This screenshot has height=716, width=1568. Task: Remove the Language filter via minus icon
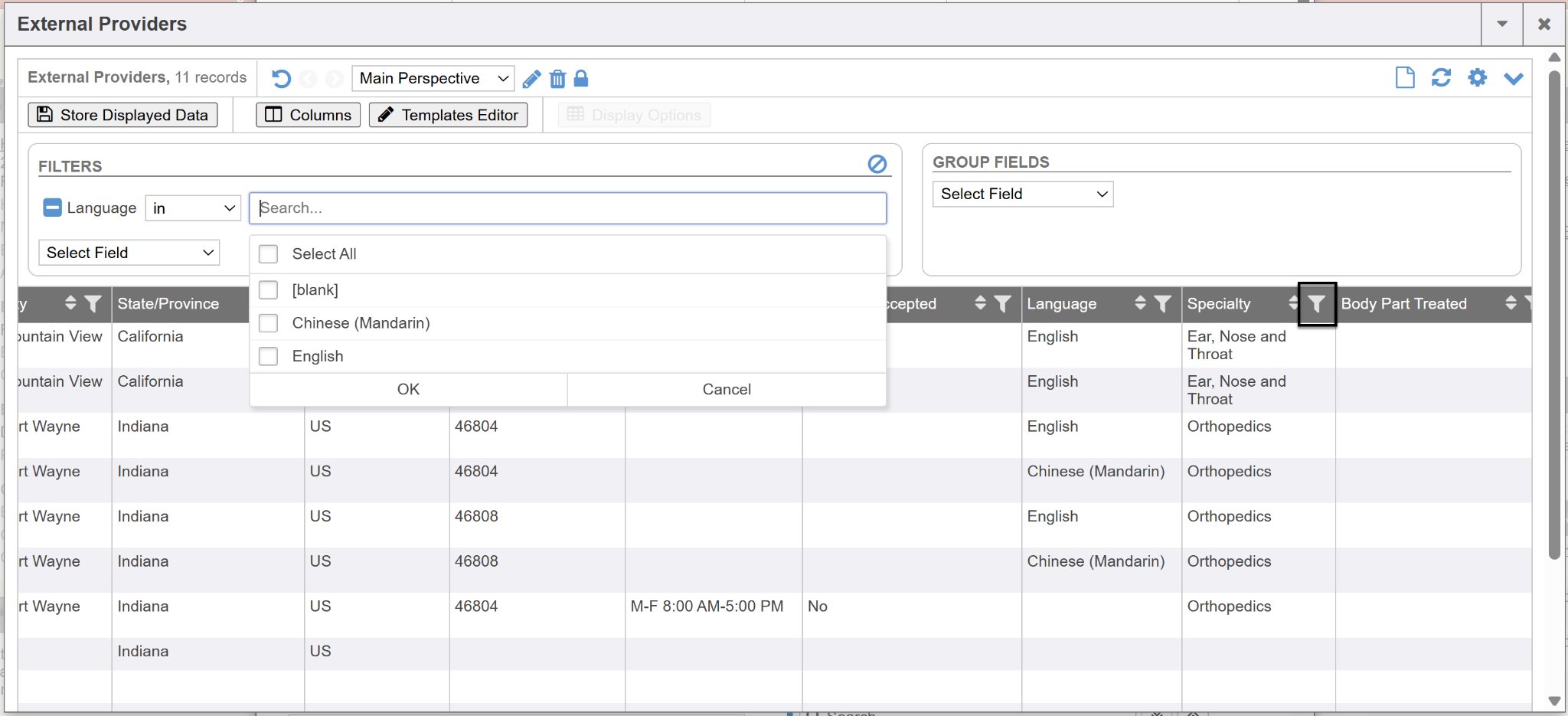(52, 208)
